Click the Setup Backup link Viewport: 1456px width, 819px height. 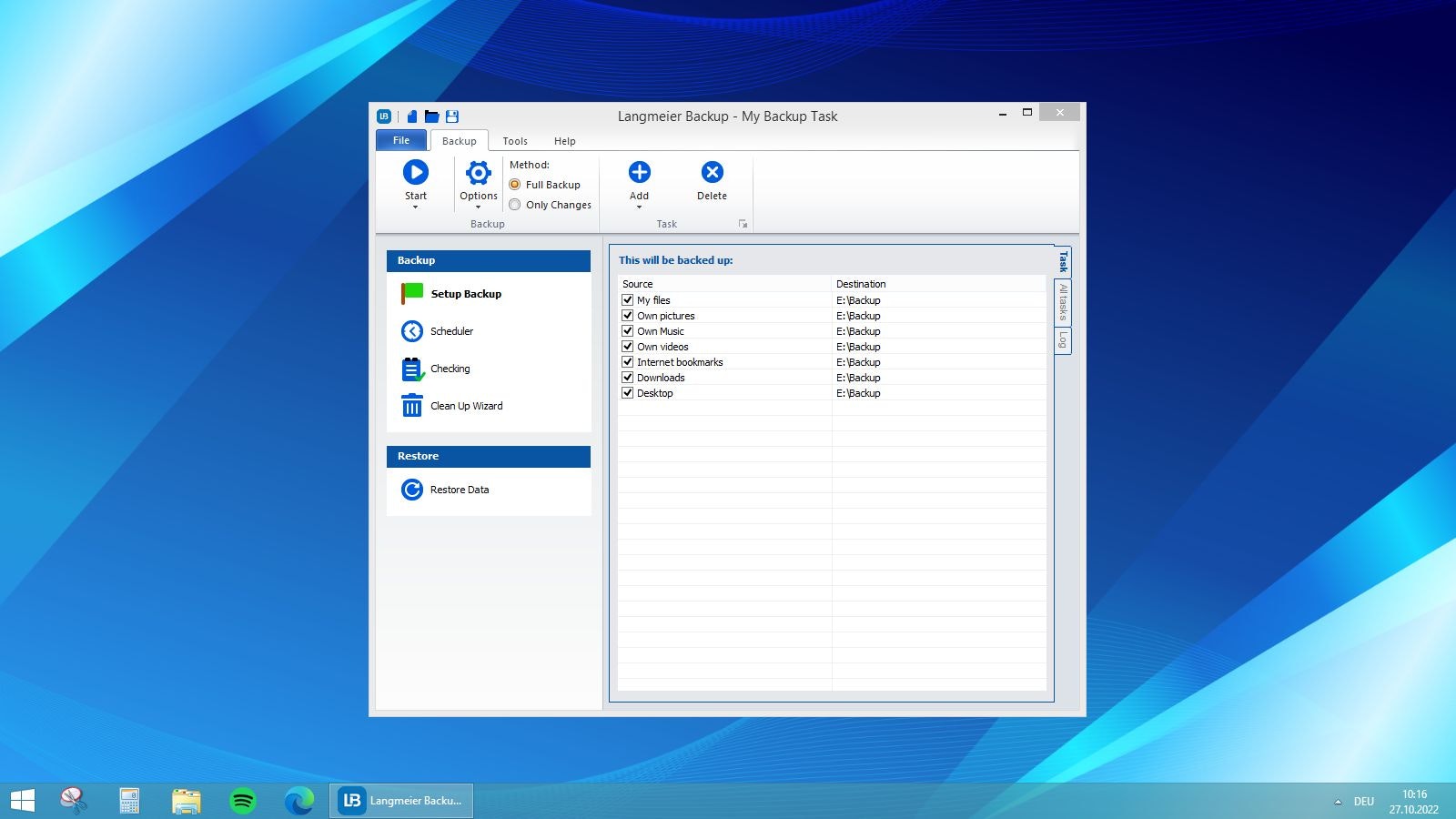pyautogui.click(x=466, y=294)
